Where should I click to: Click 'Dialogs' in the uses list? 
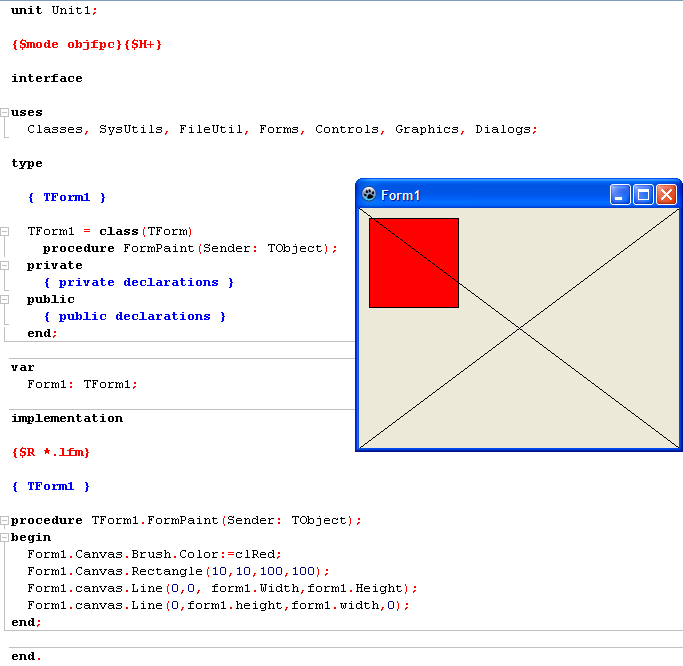(503, 129)
